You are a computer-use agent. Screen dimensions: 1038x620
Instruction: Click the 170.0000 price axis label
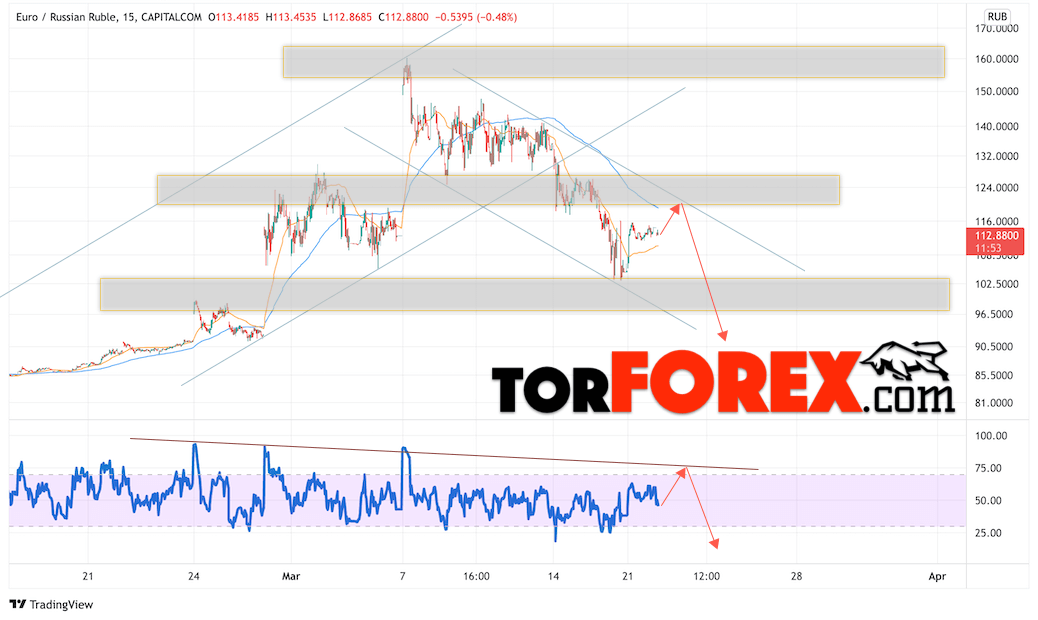pos(996,29)
